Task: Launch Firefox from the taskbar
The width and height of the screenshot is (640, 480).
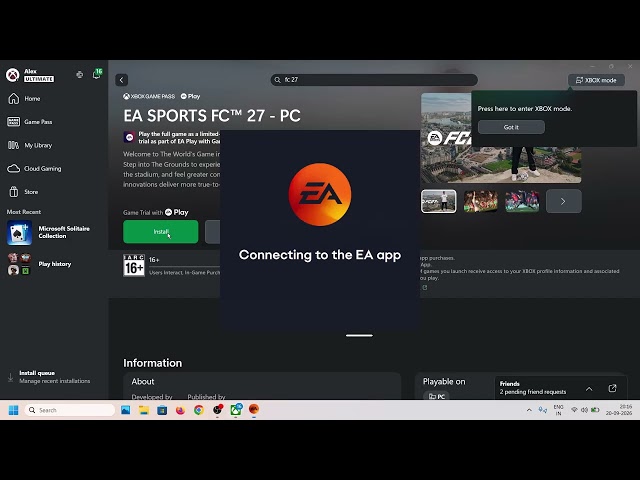Action: (180, 410)
